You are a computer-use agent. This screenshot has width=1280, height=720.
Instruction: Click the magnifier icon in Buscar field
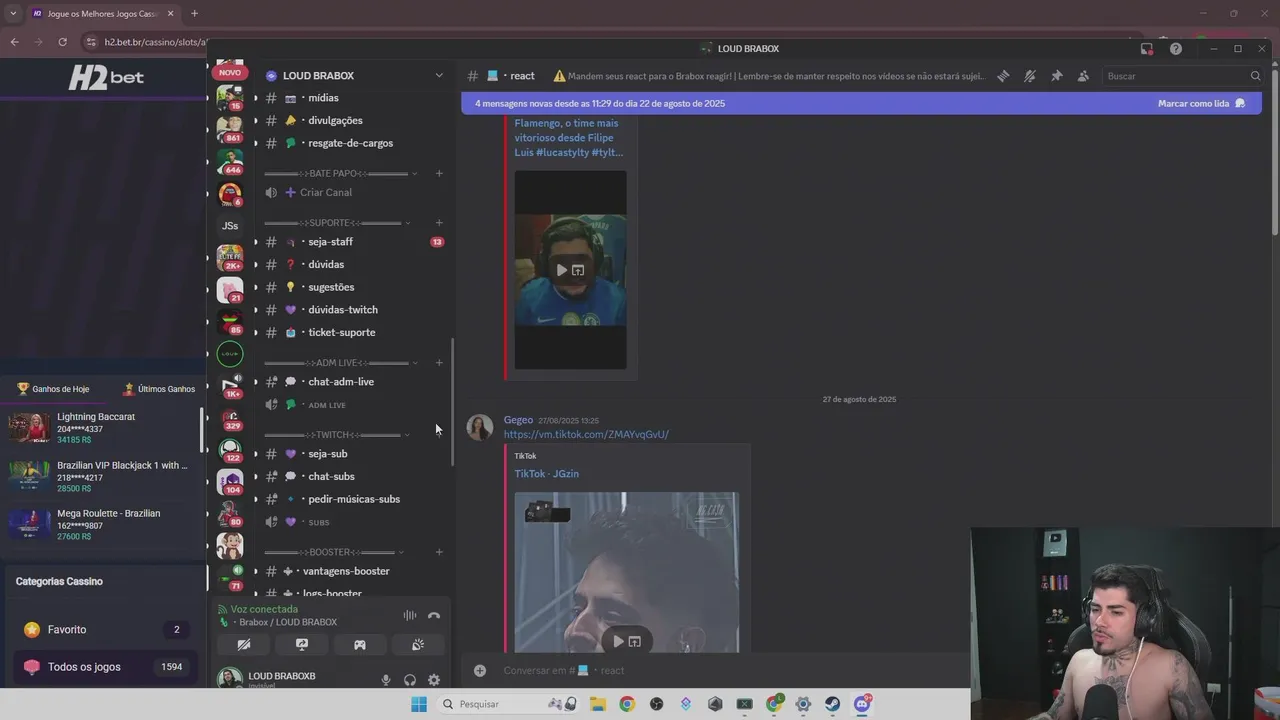[x=1255, y=76]
